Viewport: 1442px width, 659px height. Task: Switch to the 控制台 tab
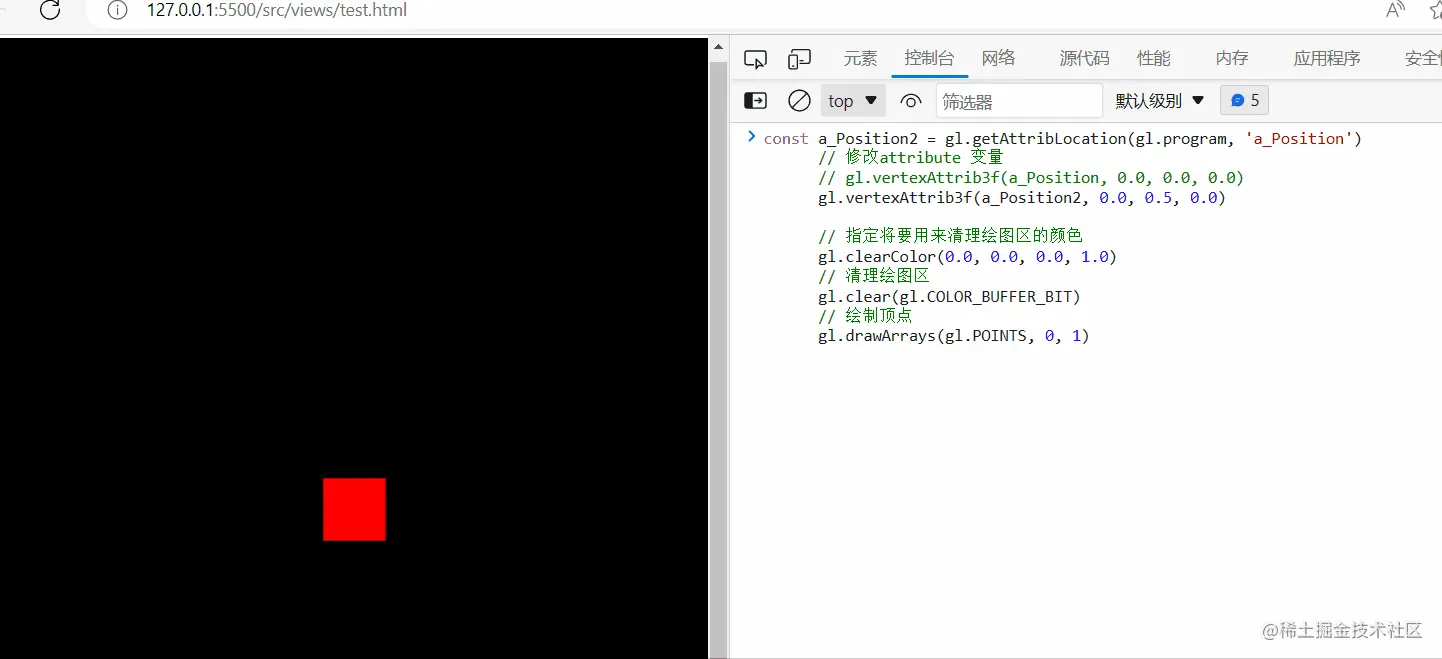[929, 58]
